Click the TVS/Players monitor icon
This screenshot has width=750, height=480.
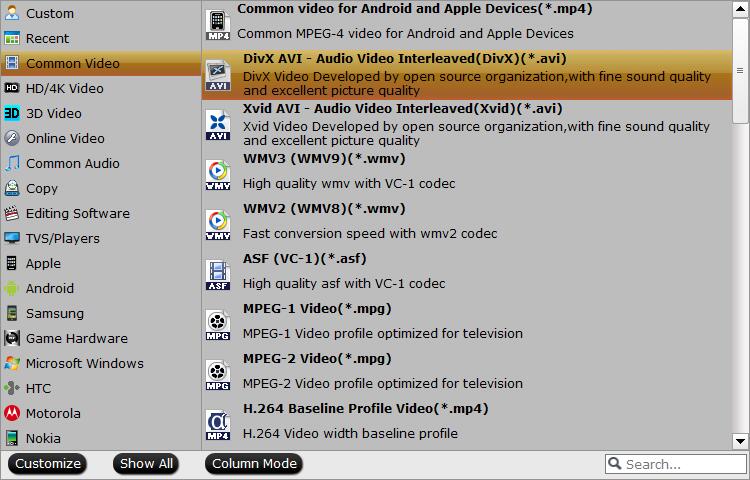12,238
